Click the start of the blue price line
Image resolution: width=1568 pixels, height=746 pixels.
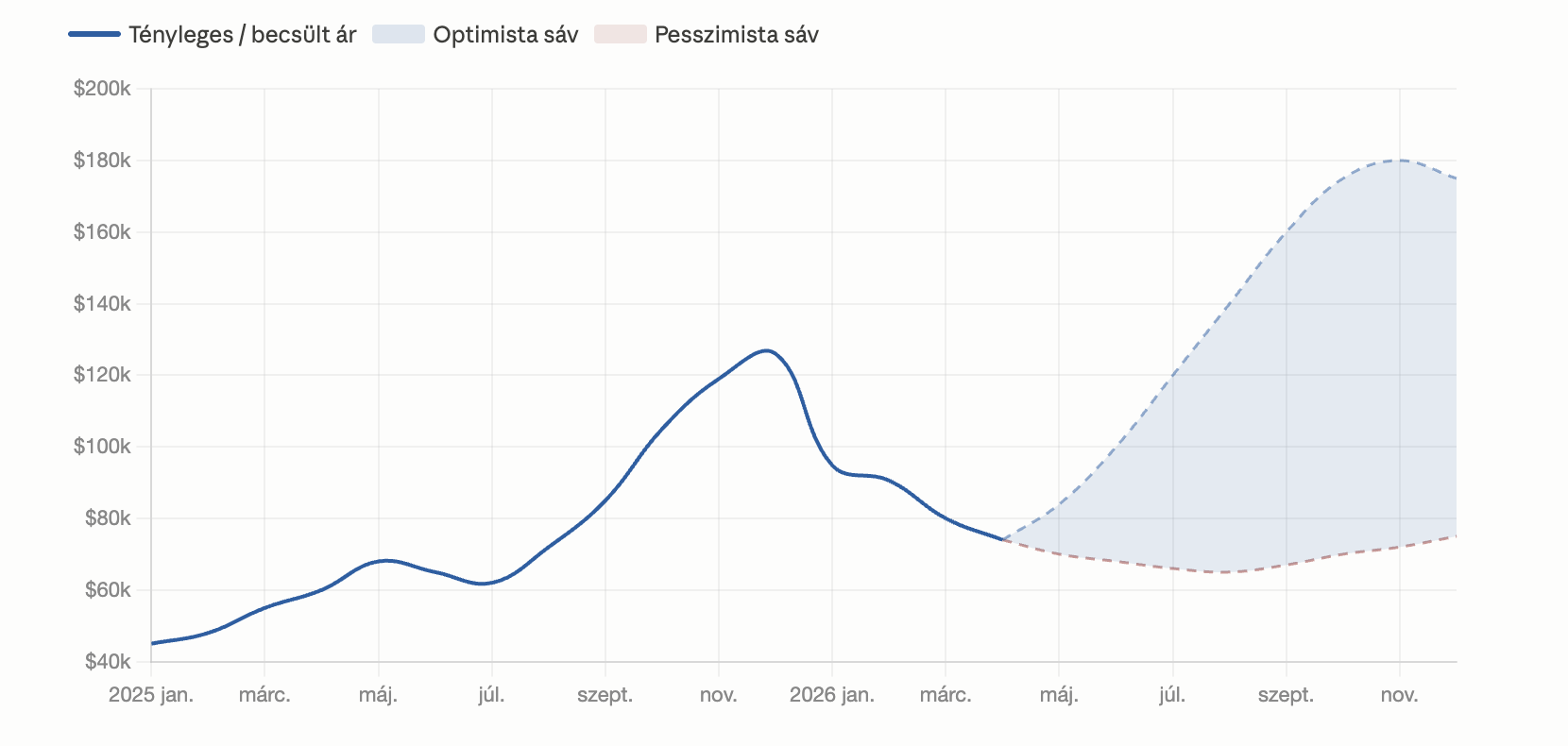[x=152, y=643]
